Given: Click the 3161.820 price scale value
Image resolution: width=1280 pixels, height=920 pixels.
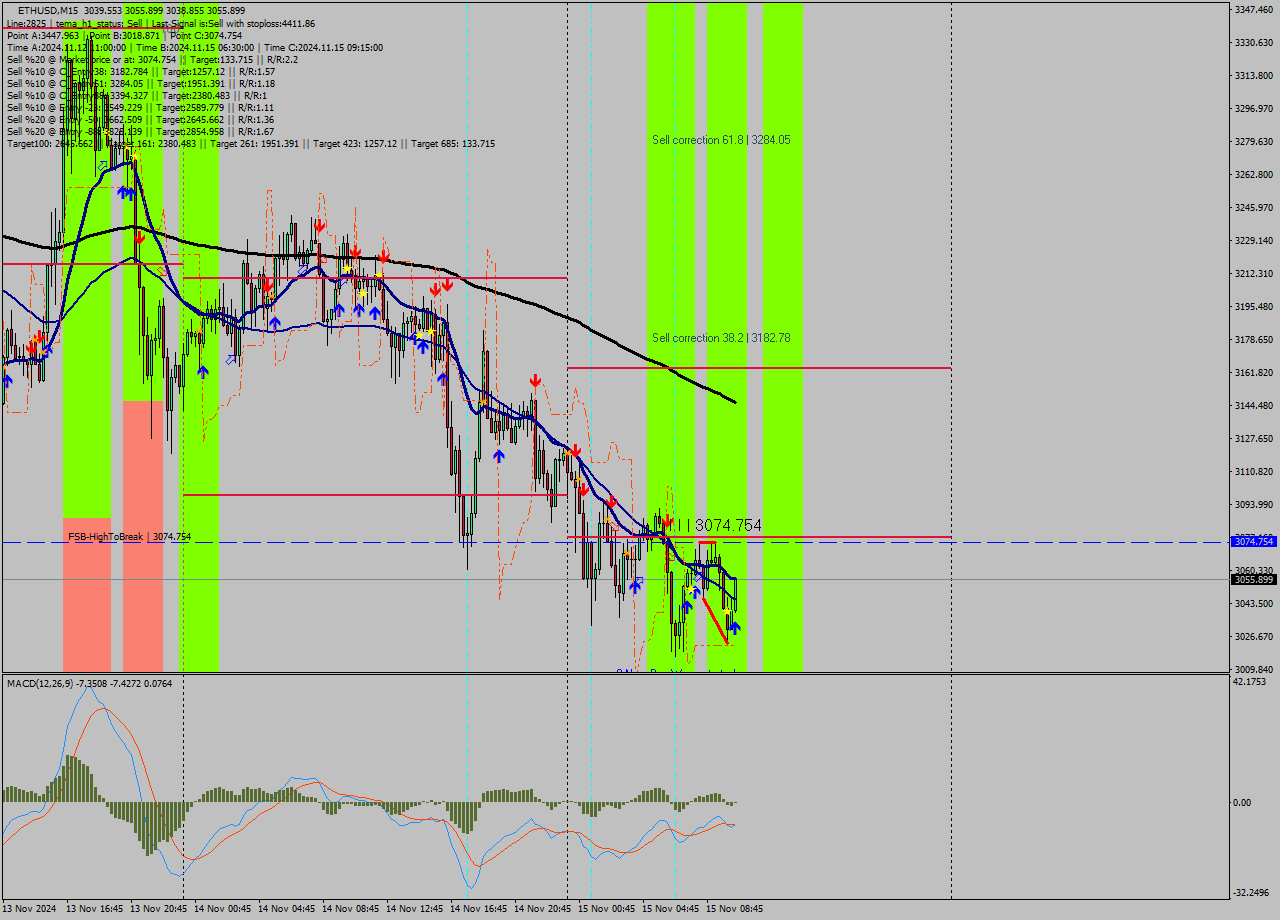Looking at the screenshot, I should tap(1254, 373).
